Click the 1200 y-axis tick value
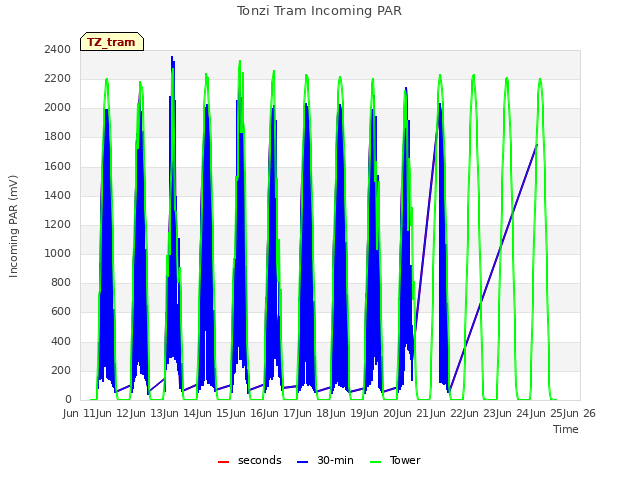 (58, 224)
